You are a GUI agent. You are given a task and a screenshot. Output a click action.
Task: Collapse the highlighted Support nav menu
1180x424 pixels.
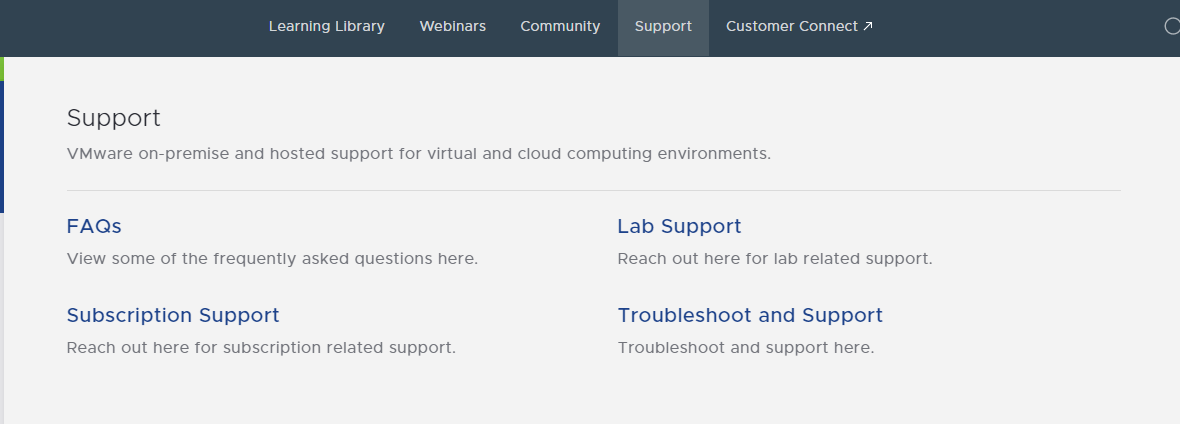point(663,28)
